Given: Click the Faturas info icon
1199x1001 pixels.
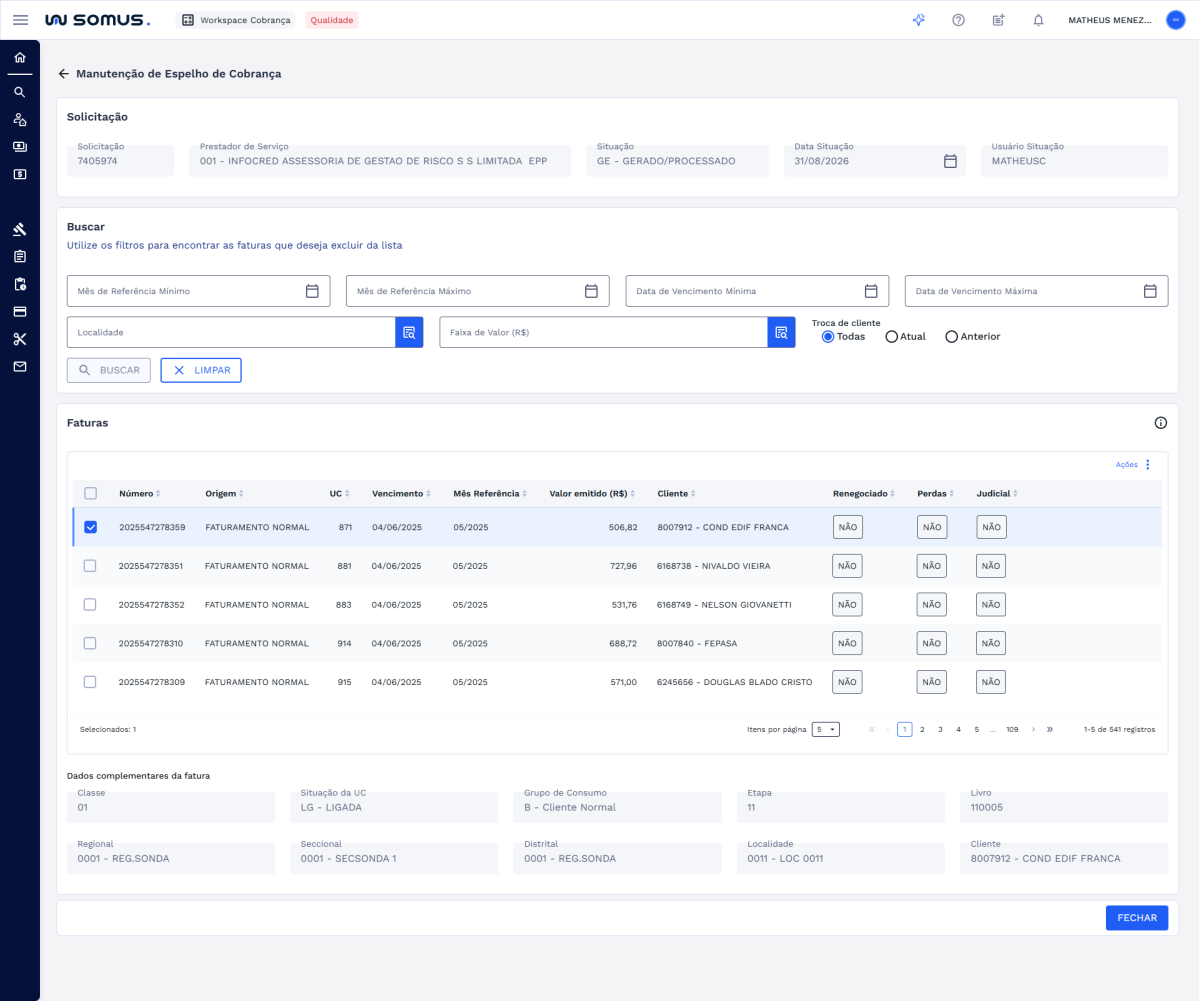Looking at the screenshot, I should [x=1161, y=423].
